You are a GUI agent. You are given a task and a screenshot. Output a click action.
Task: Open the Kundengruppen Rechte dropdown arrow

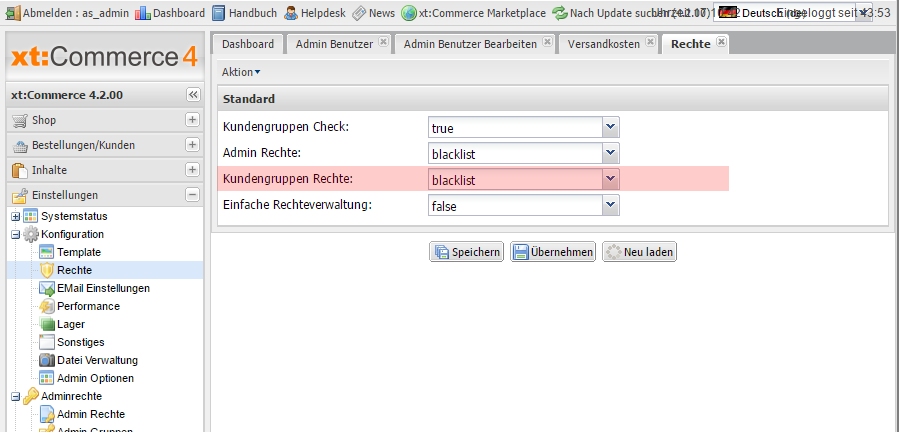coord(611,179)
